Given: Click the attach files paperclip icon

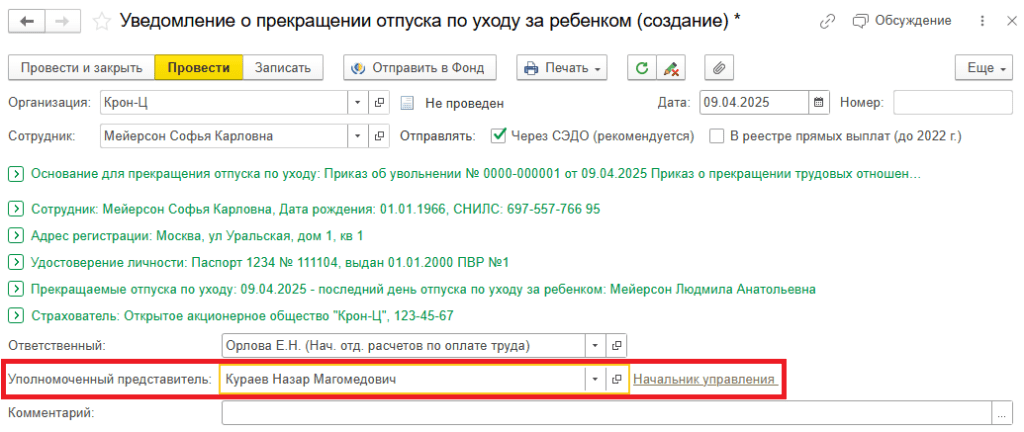Looking at the screenshot, I should pos(717,68).
